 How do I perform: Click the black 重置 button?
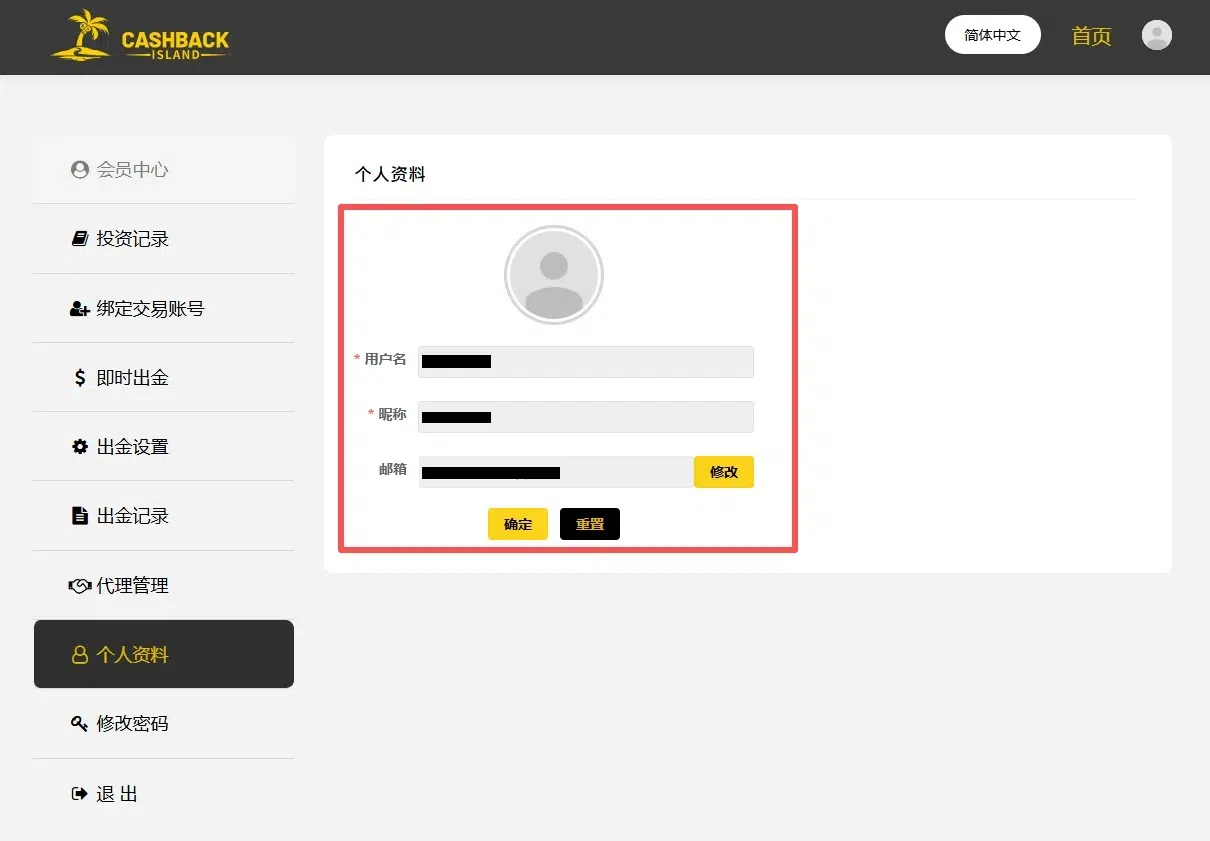point(590,524)
